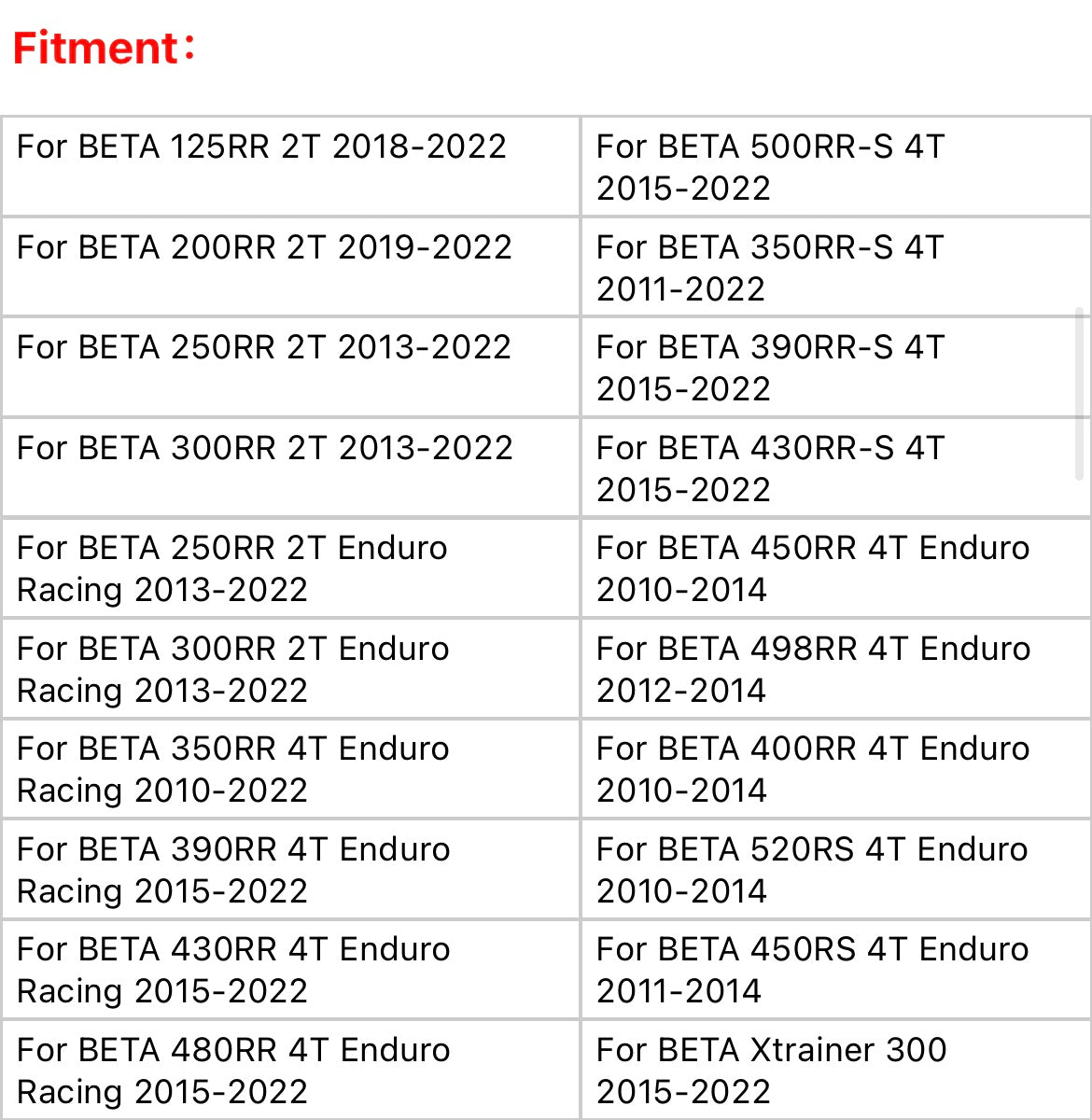Click the BETA 450RR 4T Enduro cell

point(836,568)
